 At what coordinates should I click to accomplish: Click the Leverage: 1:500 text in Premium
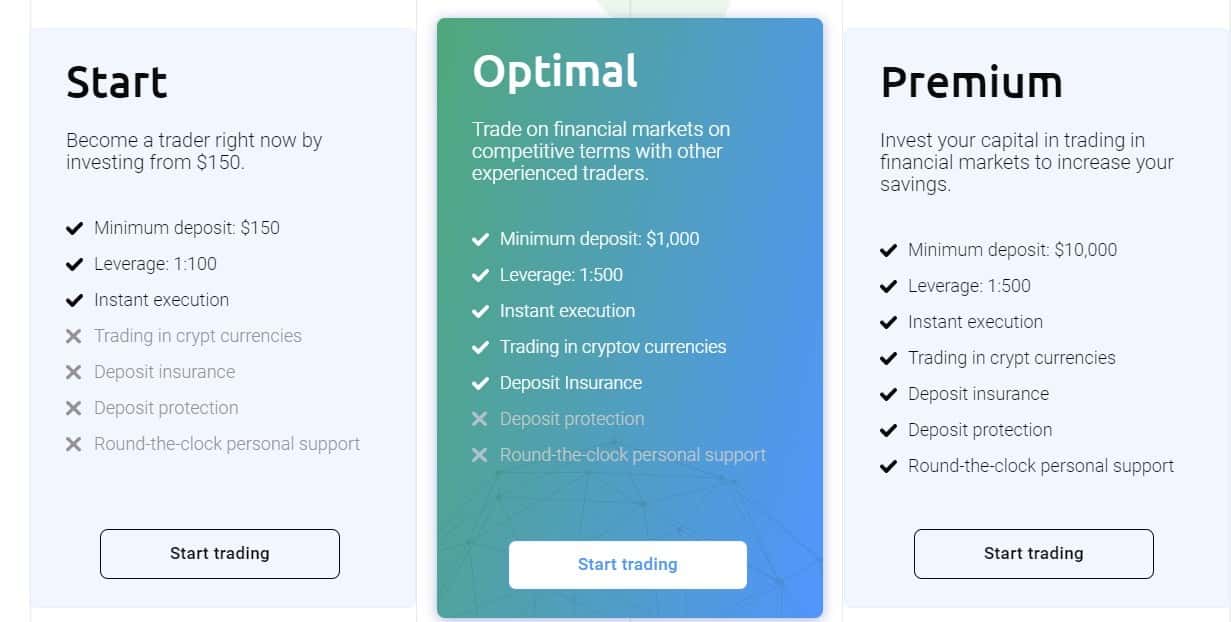[969, 286]
